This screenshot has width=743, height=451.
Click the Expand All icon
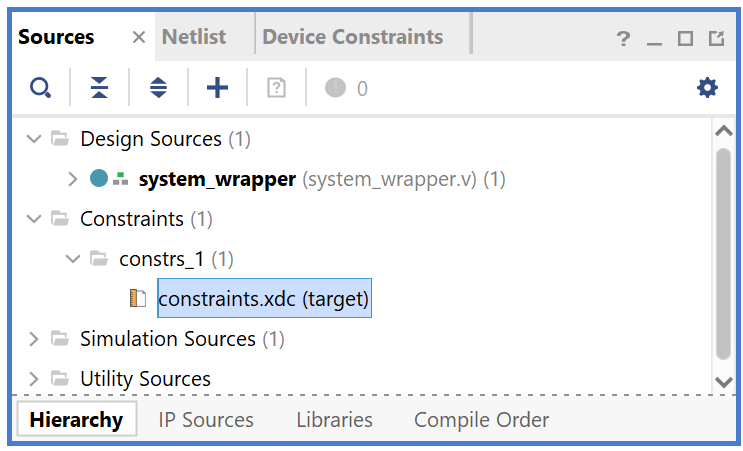158,88
